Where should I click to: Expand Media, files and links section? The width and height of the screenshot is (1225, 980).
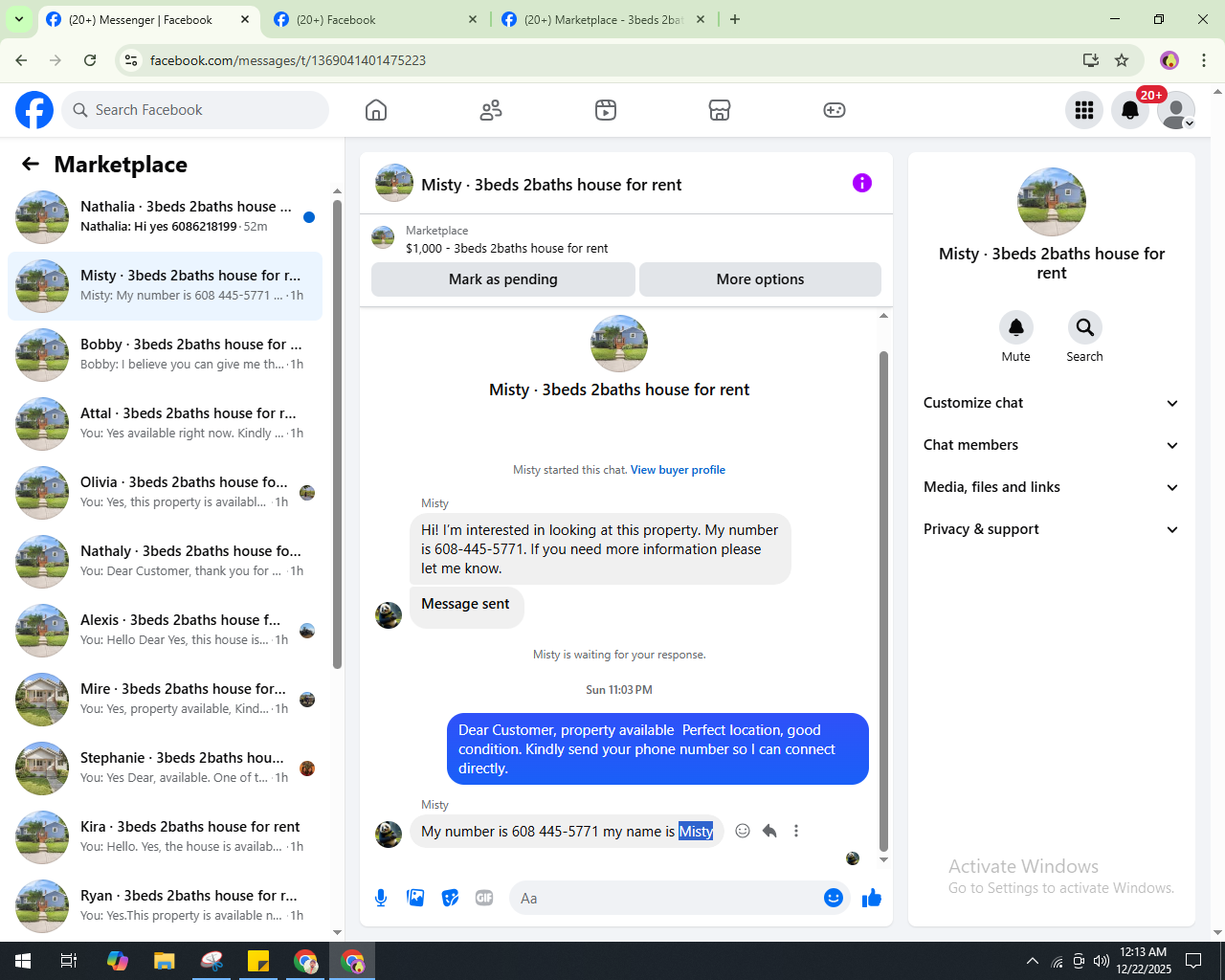1051,487
